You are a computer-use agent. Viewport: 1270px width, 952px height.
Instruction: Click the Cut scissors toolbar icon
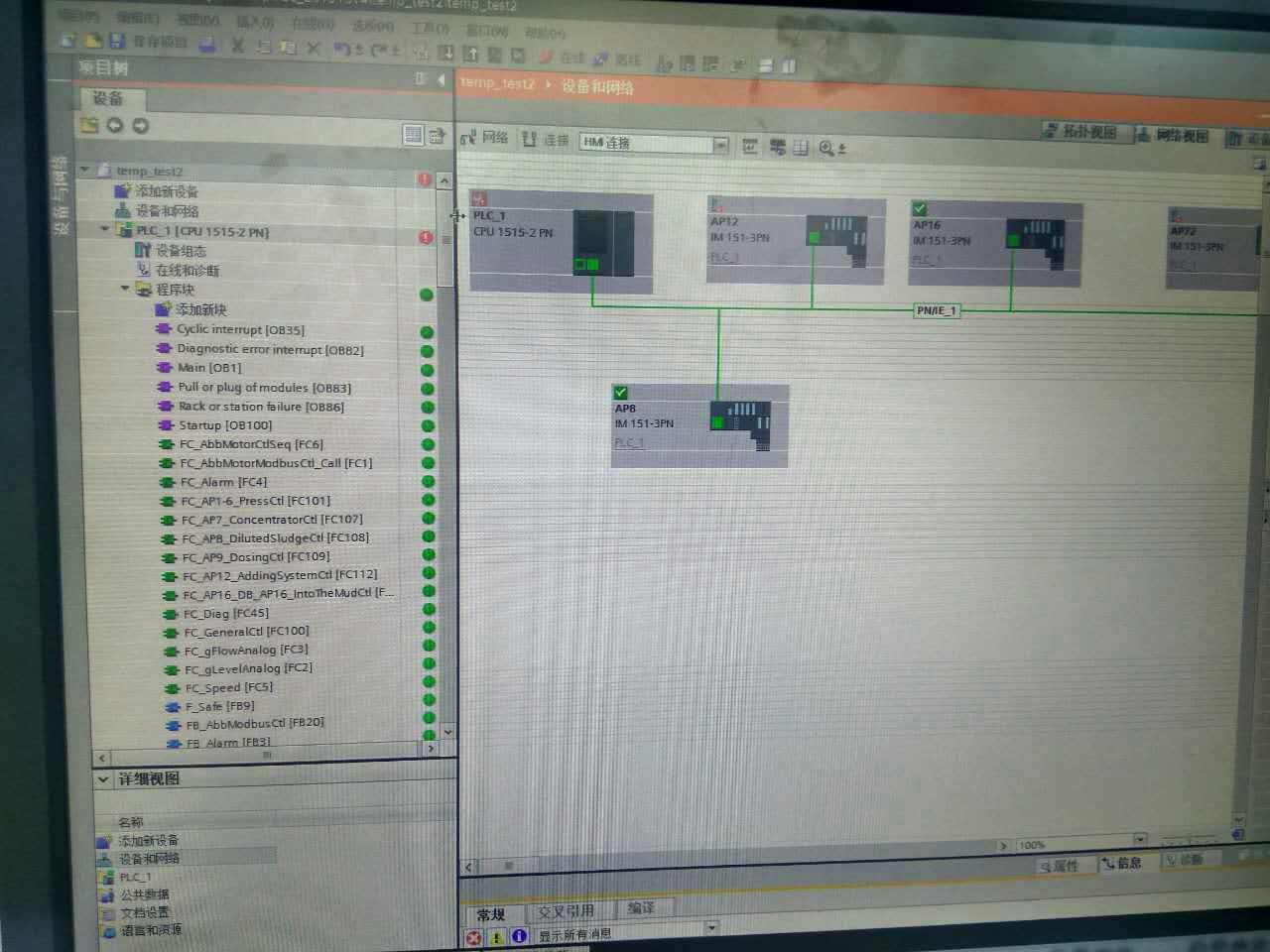coord(238,45)
